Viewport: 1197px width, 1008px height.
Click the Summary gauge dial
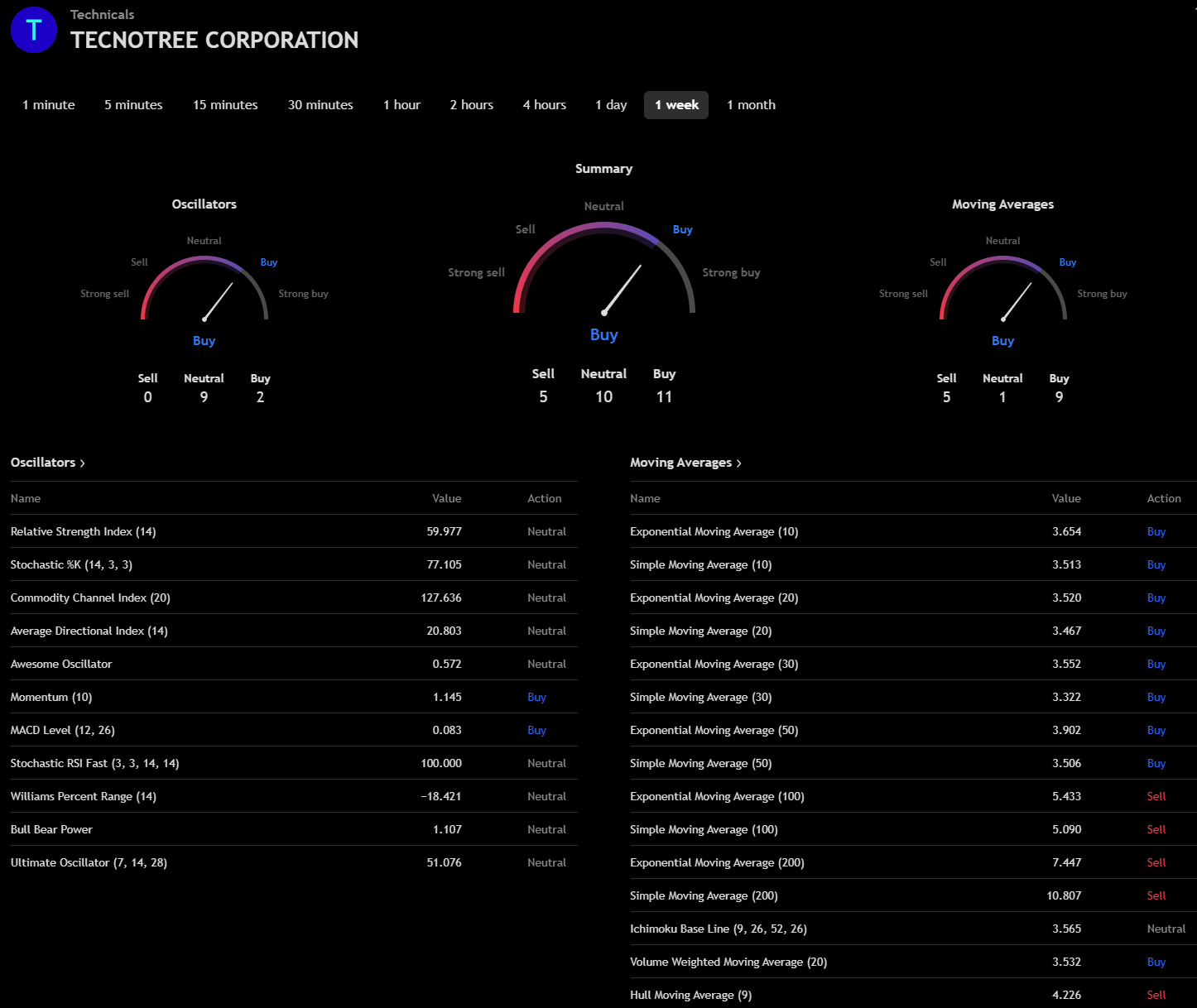[x=604, y=271]
